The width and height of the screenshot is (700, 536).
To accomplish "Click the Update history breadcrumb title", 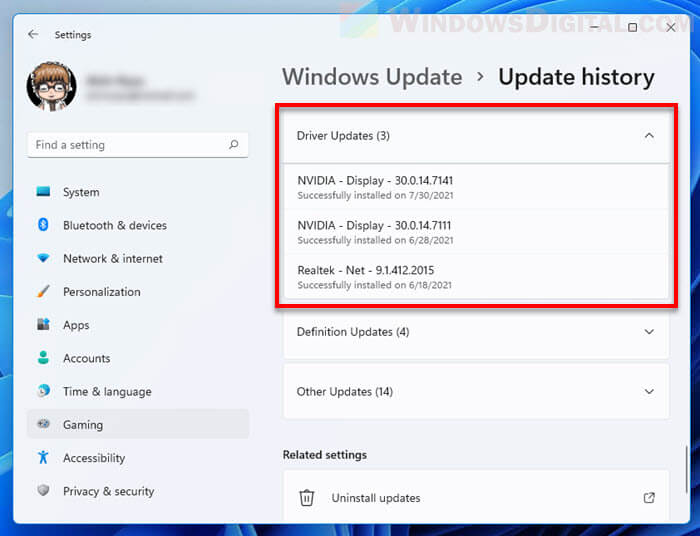I will point(576,77).
